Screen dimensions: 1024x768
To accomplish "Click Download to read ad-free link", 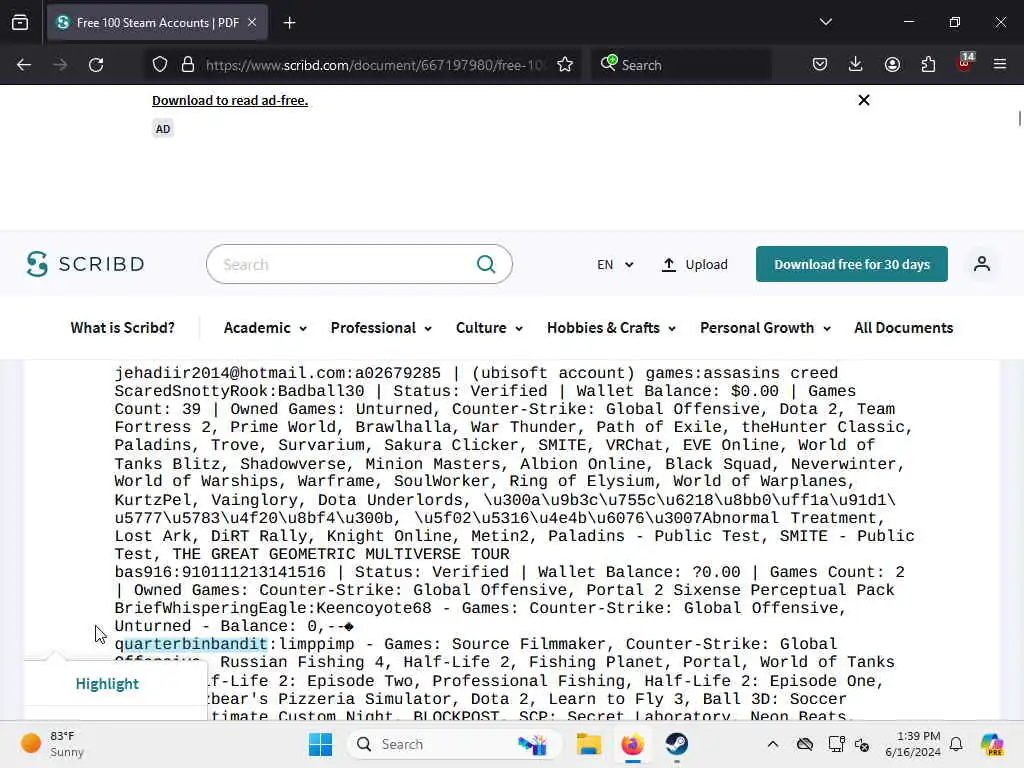I will pyautogui.click(x=230, y=101).
